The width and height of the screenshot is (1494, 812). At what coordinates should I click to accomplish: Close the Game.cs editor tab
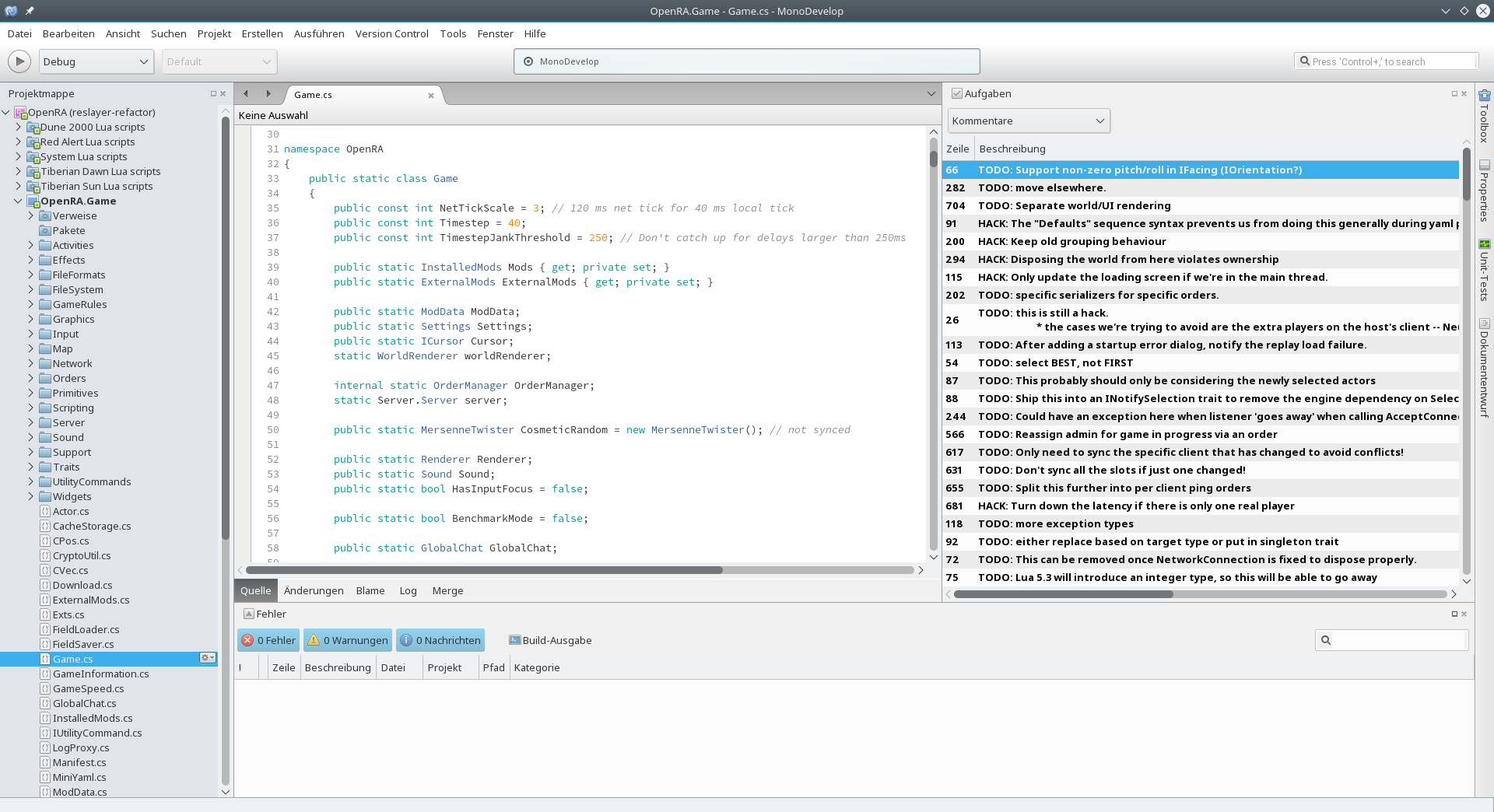(431, 96)
